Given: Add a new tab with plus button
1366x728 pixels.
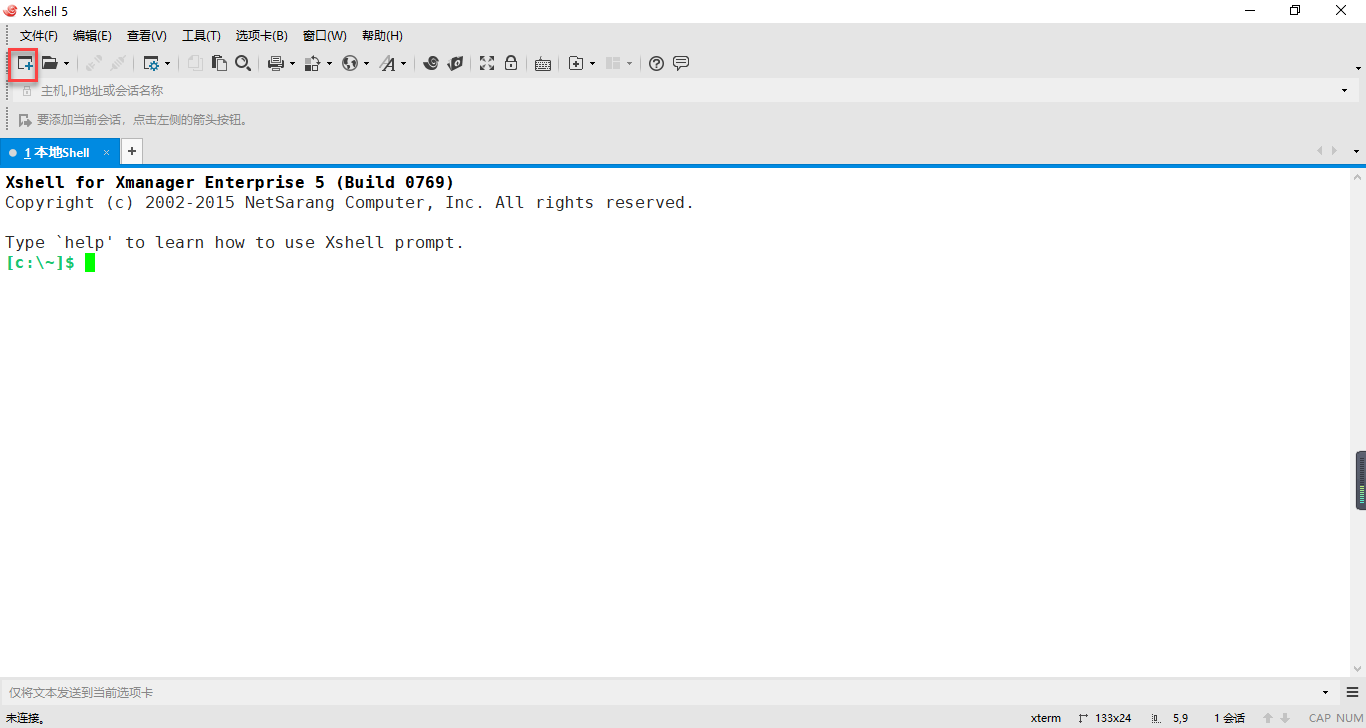Looking at the screenshot, I should point(131,152).
